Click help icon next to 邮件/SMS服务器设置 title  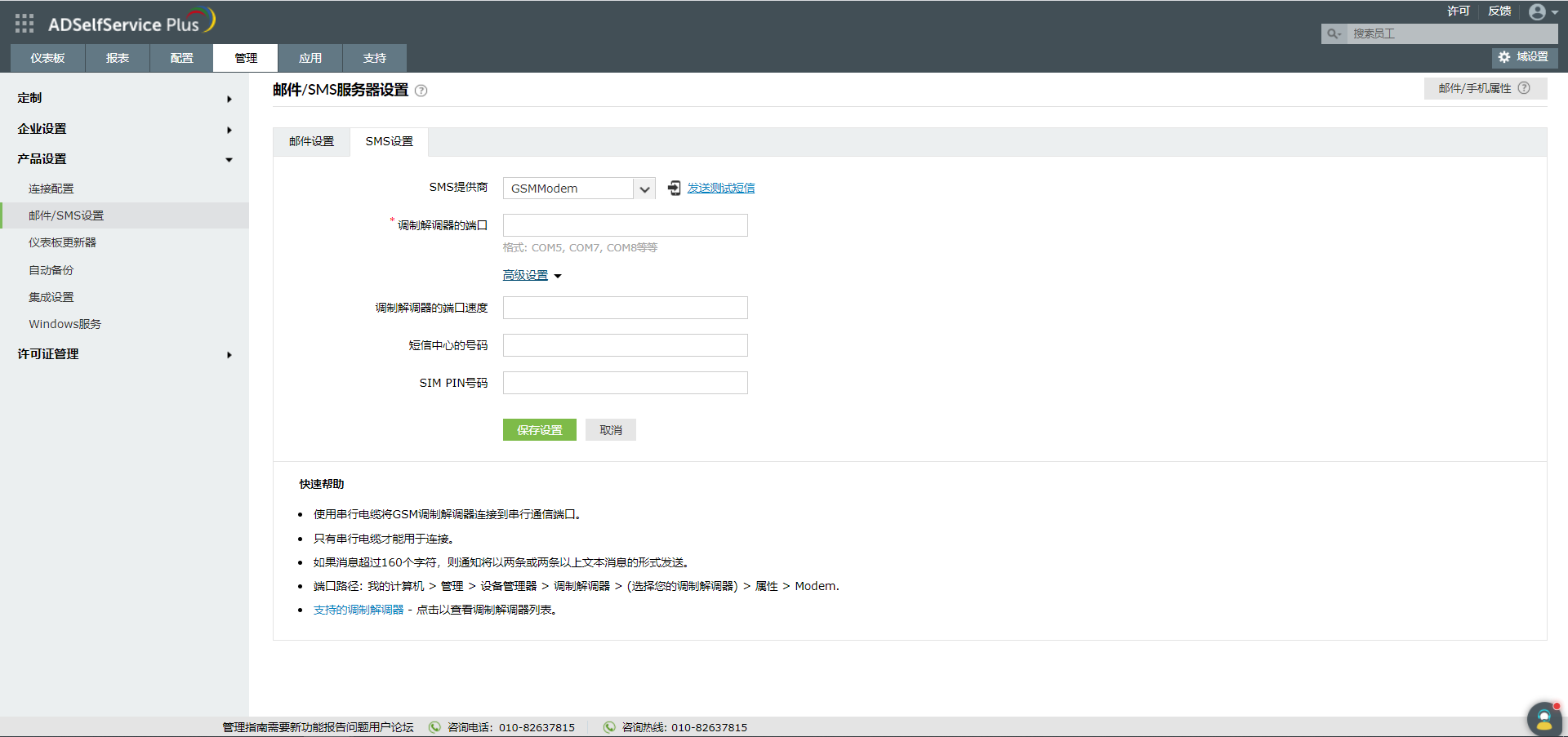[x=421, y=91]
